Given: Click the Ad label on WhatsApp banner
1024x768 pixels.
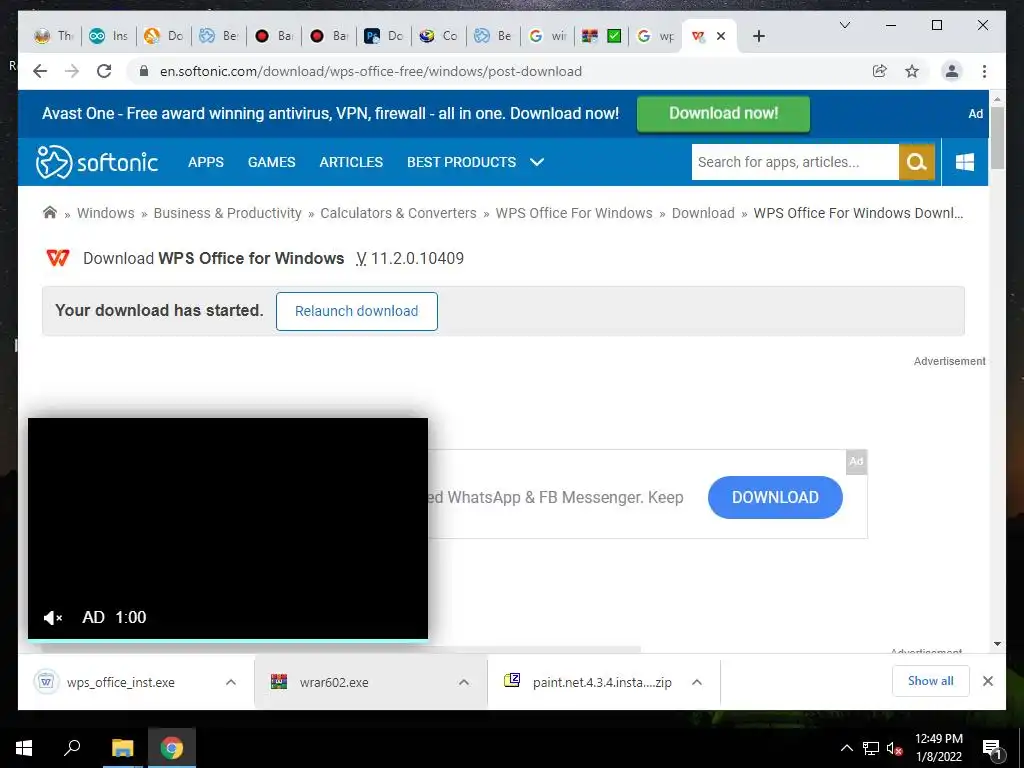Looking at the screenshot, I should 856,461.
